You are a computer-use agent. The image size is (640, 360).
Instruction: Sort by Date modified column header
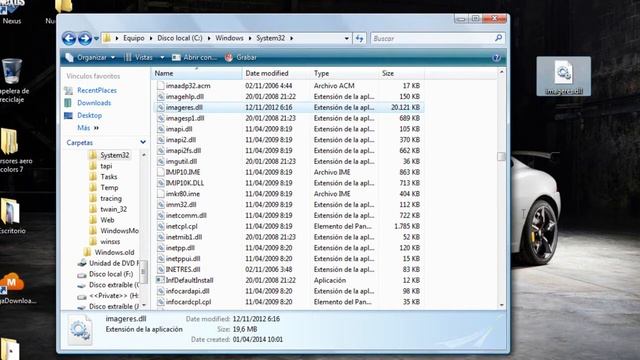276,73
